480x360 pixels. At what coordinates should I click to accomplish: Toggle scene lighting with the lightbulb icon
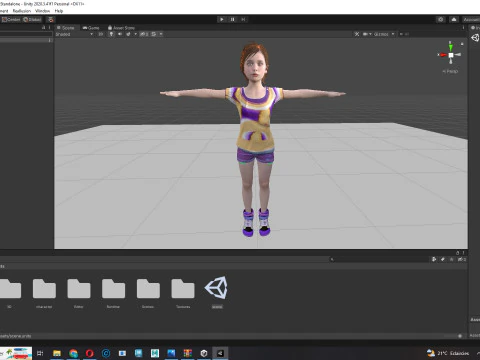click(111, 34)
